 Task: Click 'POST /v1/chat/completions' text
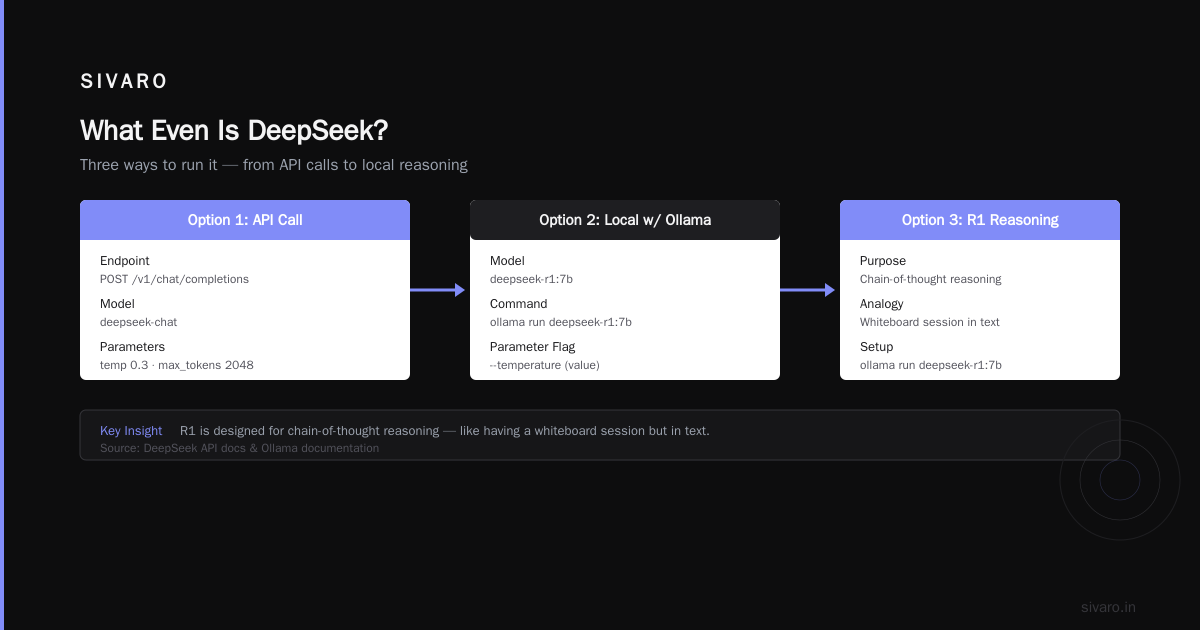point(174,280)
